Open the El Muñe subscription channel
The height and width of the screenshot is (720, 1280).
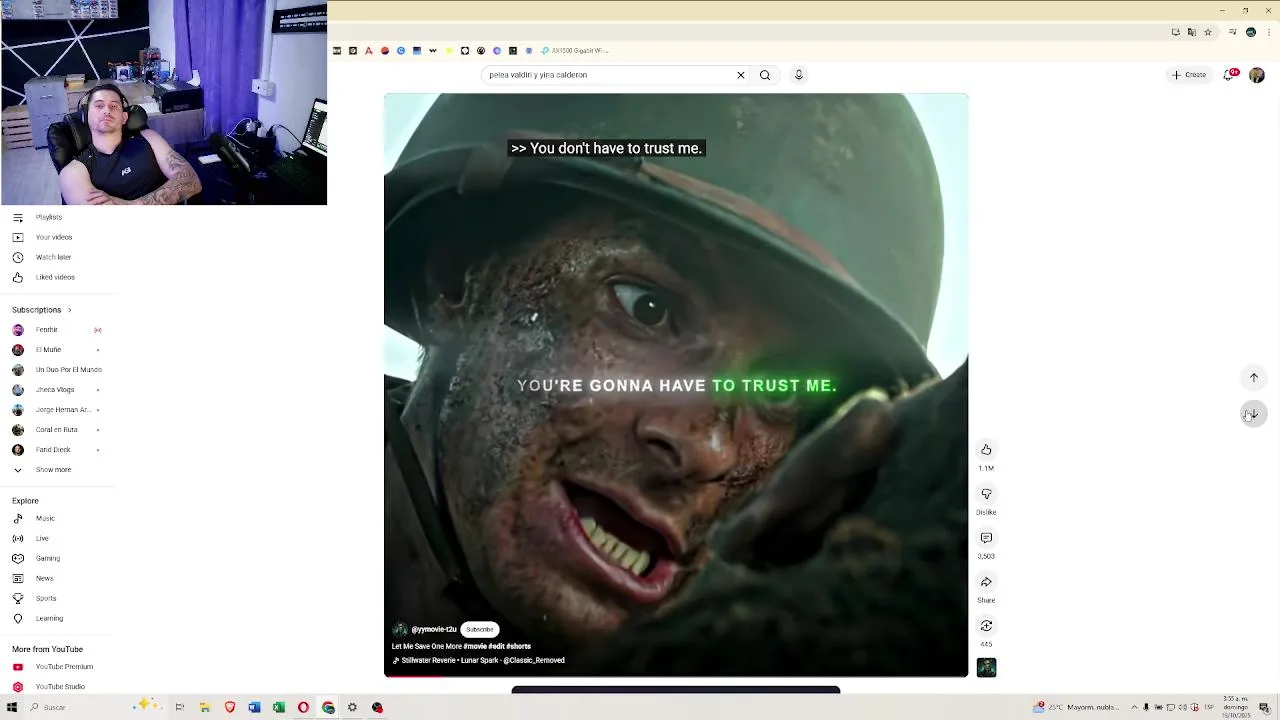pos(48,350)
